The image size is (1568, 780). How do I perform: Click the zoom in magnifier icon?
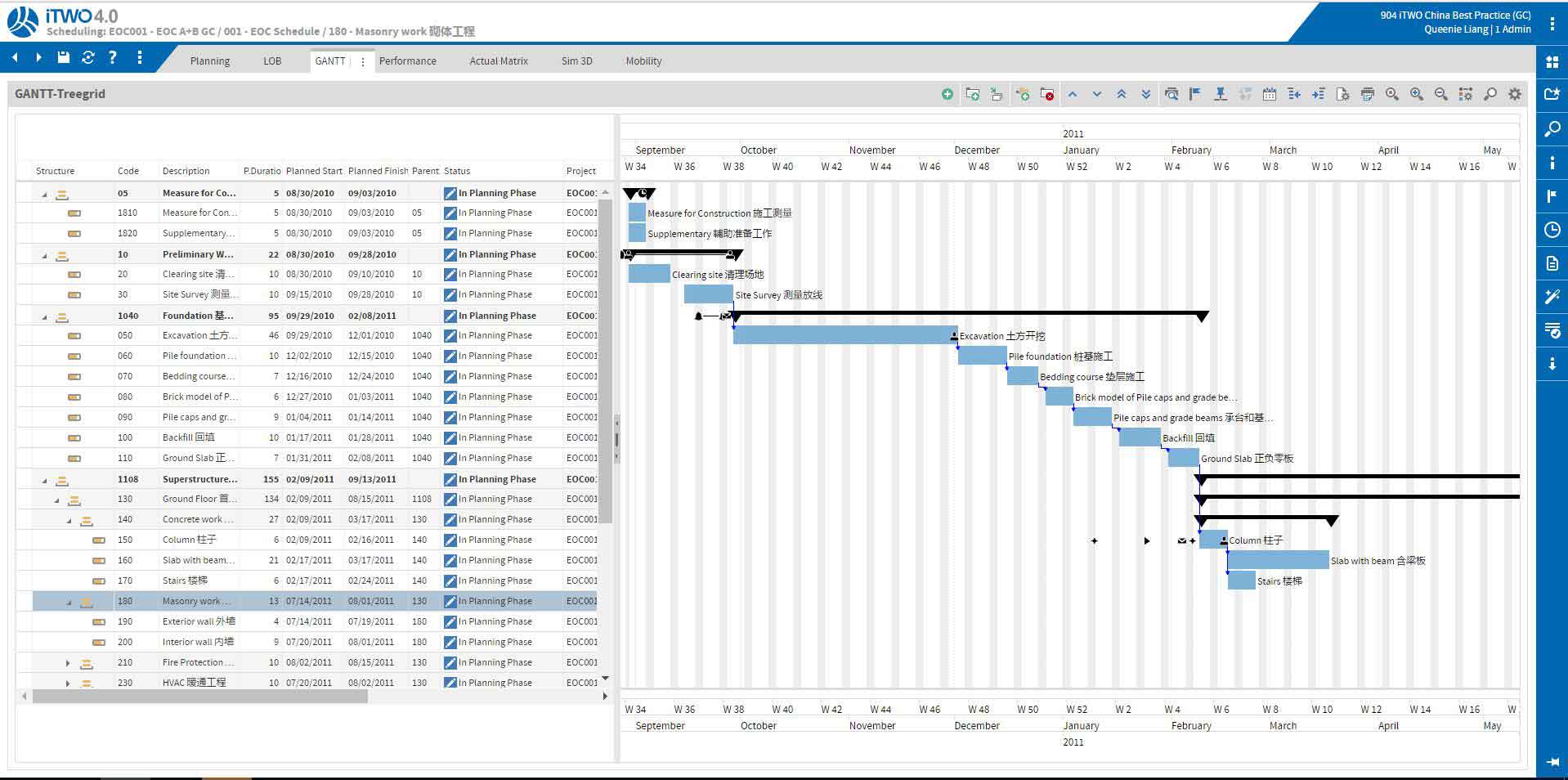tap(1416, 95)
